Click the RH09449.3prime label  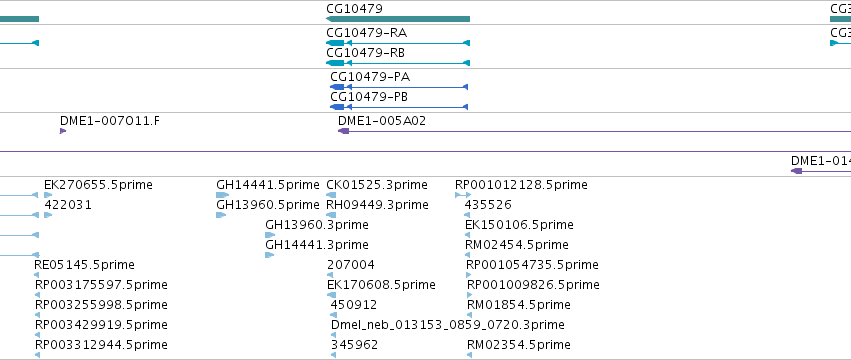tap(377, 205)
